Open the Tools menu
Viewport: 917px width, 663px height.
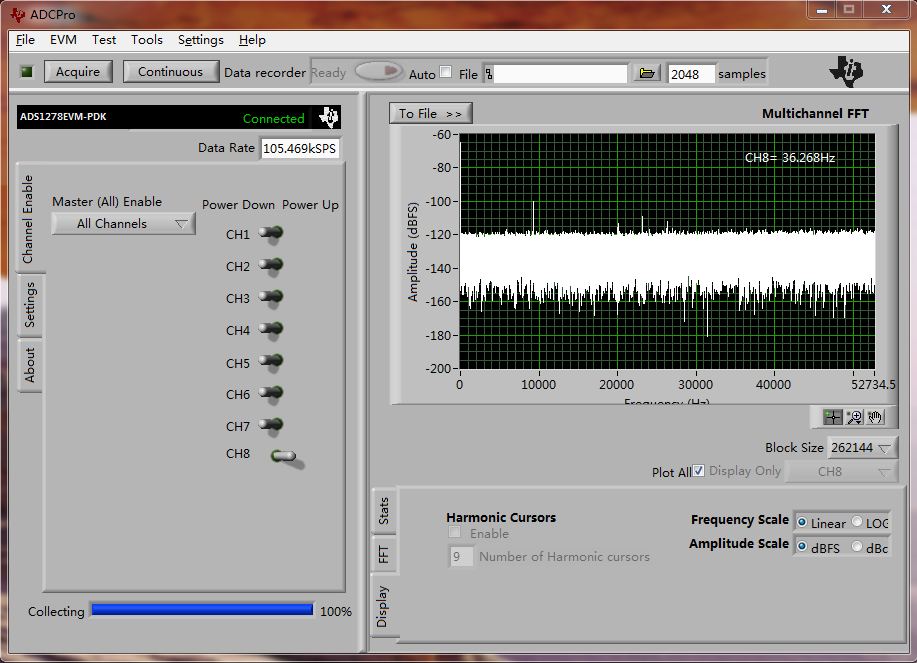coord(146,40)
